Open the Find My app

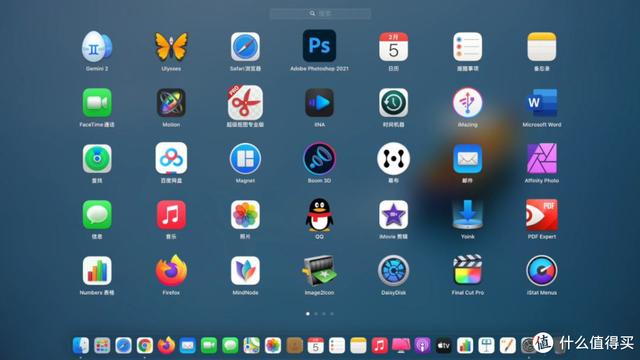97,158
